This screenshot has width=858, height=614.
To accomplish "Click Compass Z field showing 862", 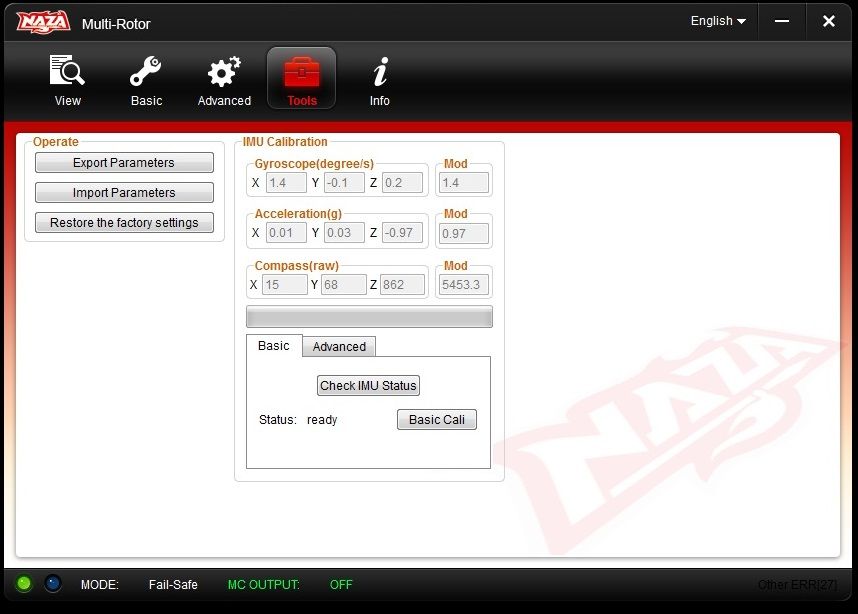I will pos(402,285).
